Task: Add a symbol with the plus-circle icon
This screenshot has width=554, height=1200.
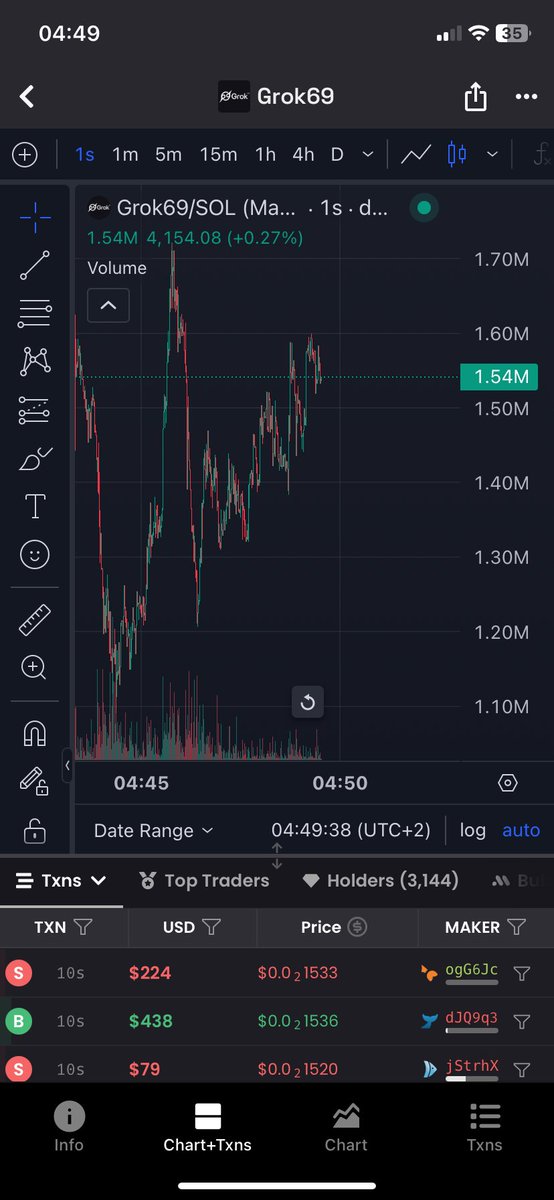Action: pos(24,155)
